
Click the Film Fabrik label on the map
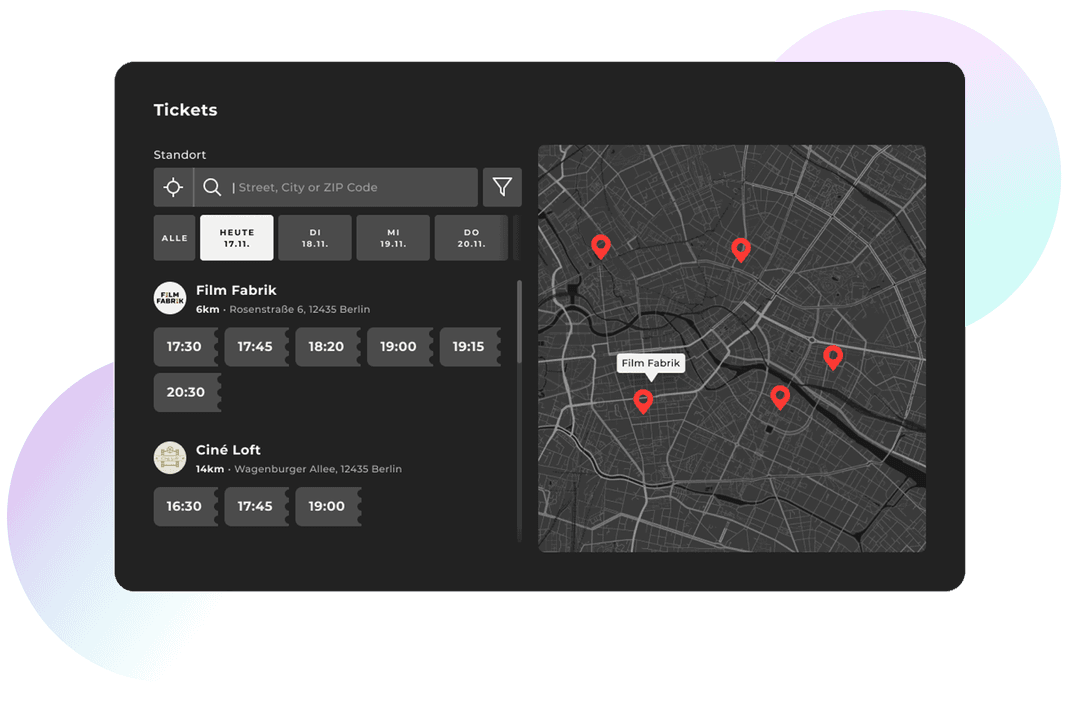click(x=651, y=363)
